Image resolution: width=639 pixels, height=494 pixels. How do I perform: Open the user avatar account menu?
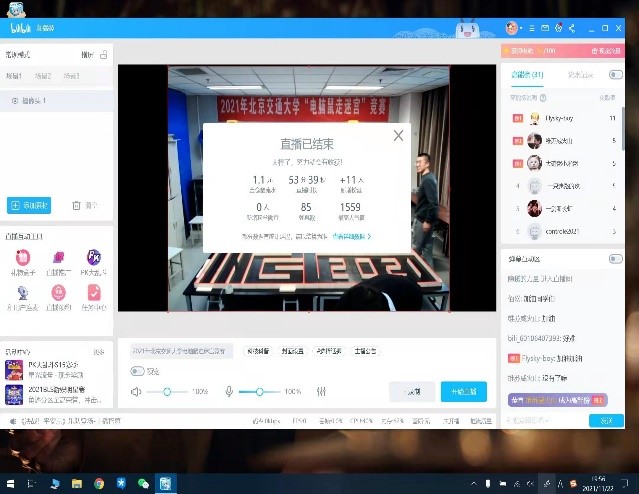[x=512, y=28]
